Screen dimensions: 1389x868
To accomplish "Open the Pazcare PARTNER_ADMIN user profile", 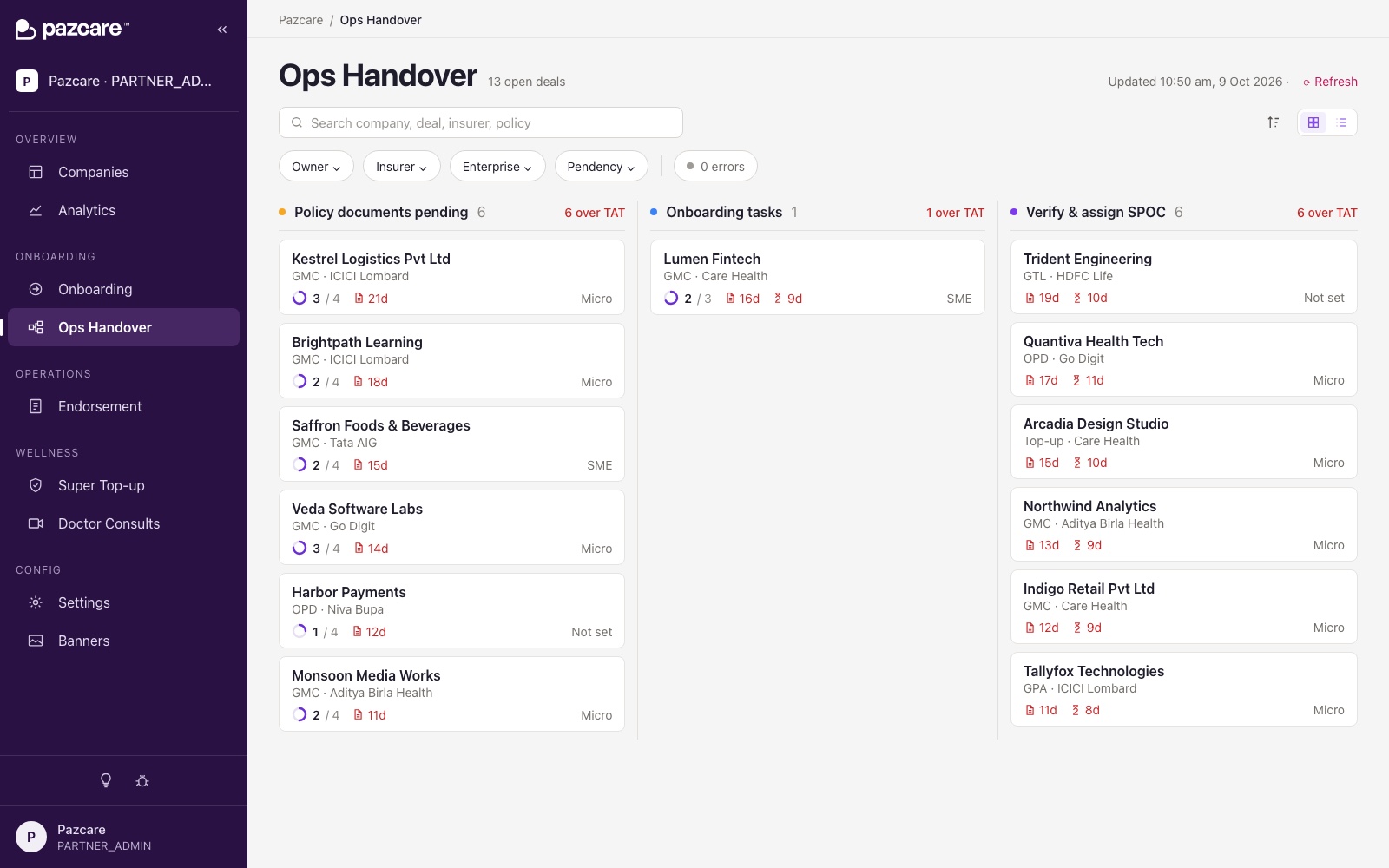I will tap(123, 837).
